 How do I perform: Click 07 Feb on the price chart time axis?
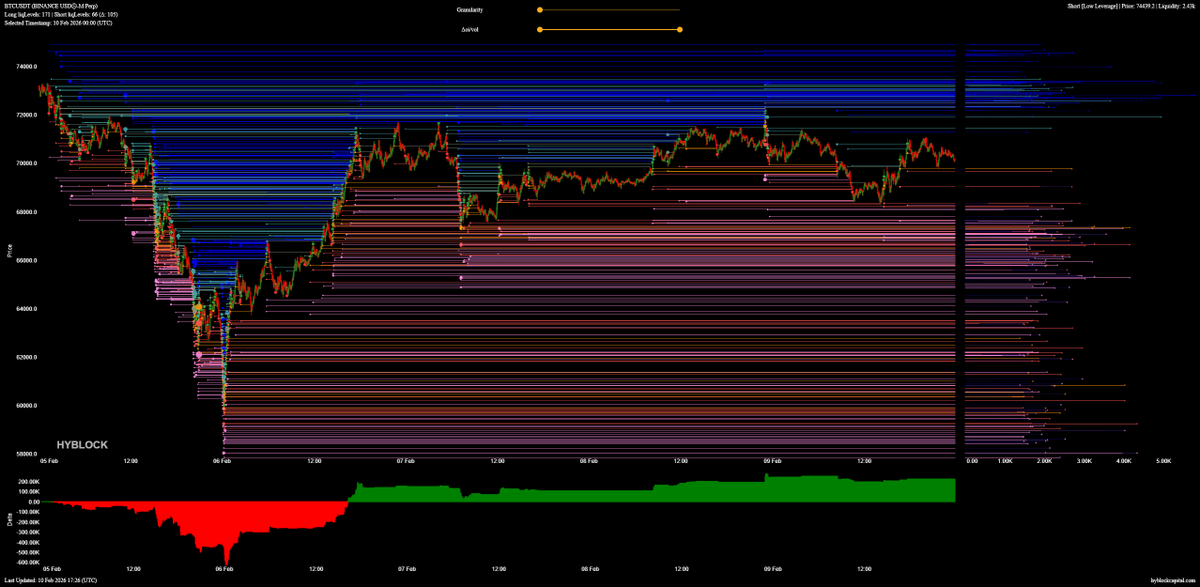[405, 462]
